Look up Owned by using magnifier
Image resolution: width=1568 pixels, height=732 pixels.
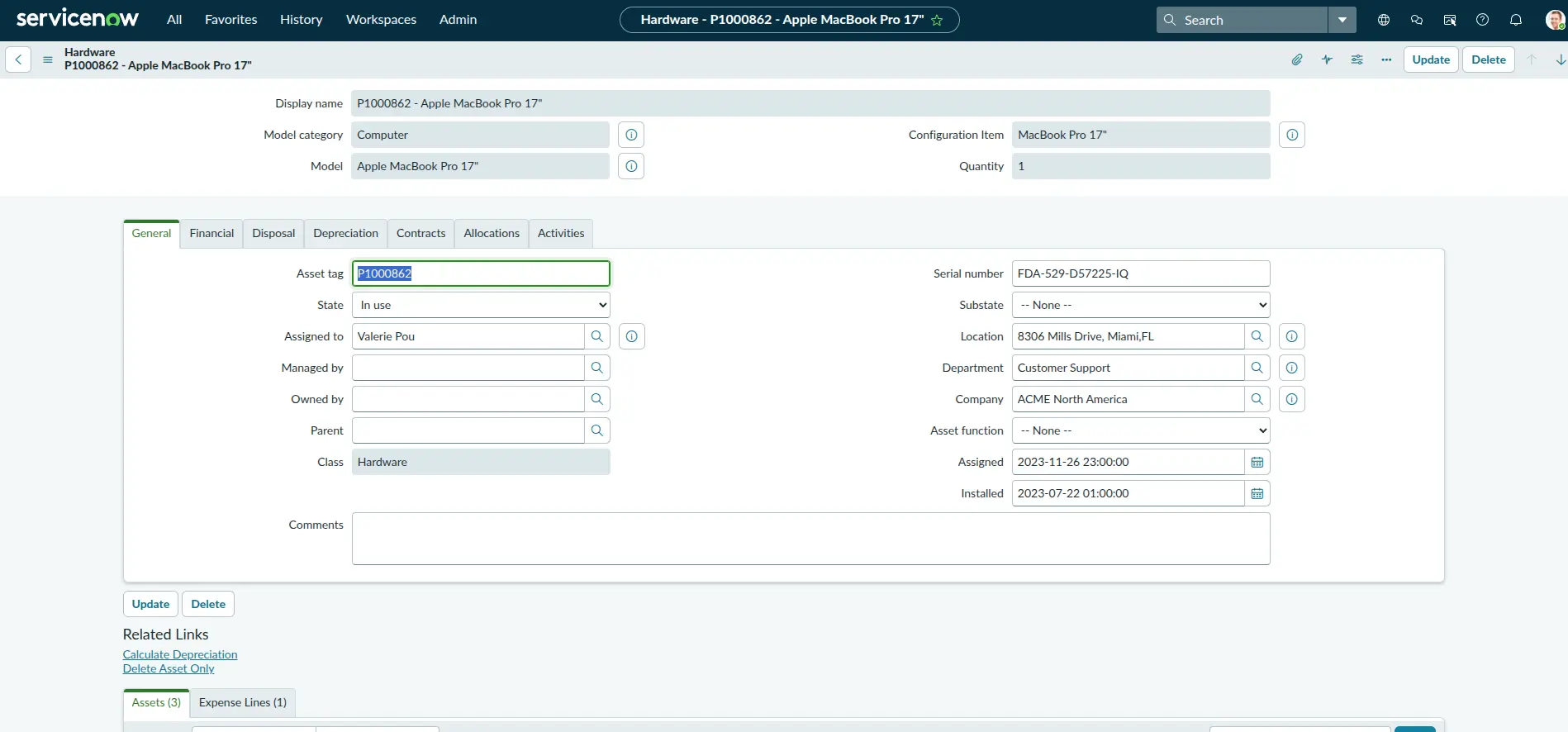(597, 399)
